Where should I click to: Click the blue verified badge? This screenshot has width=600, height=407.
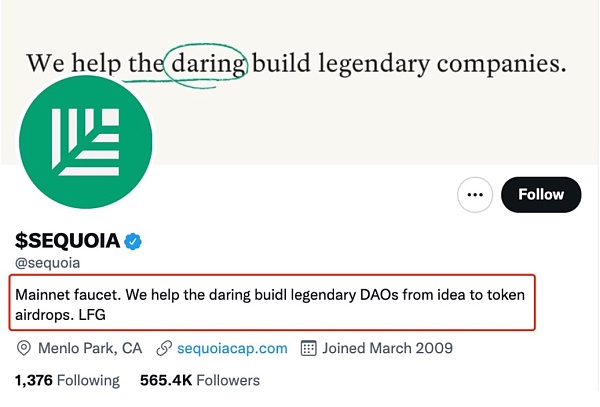point(132,241)
